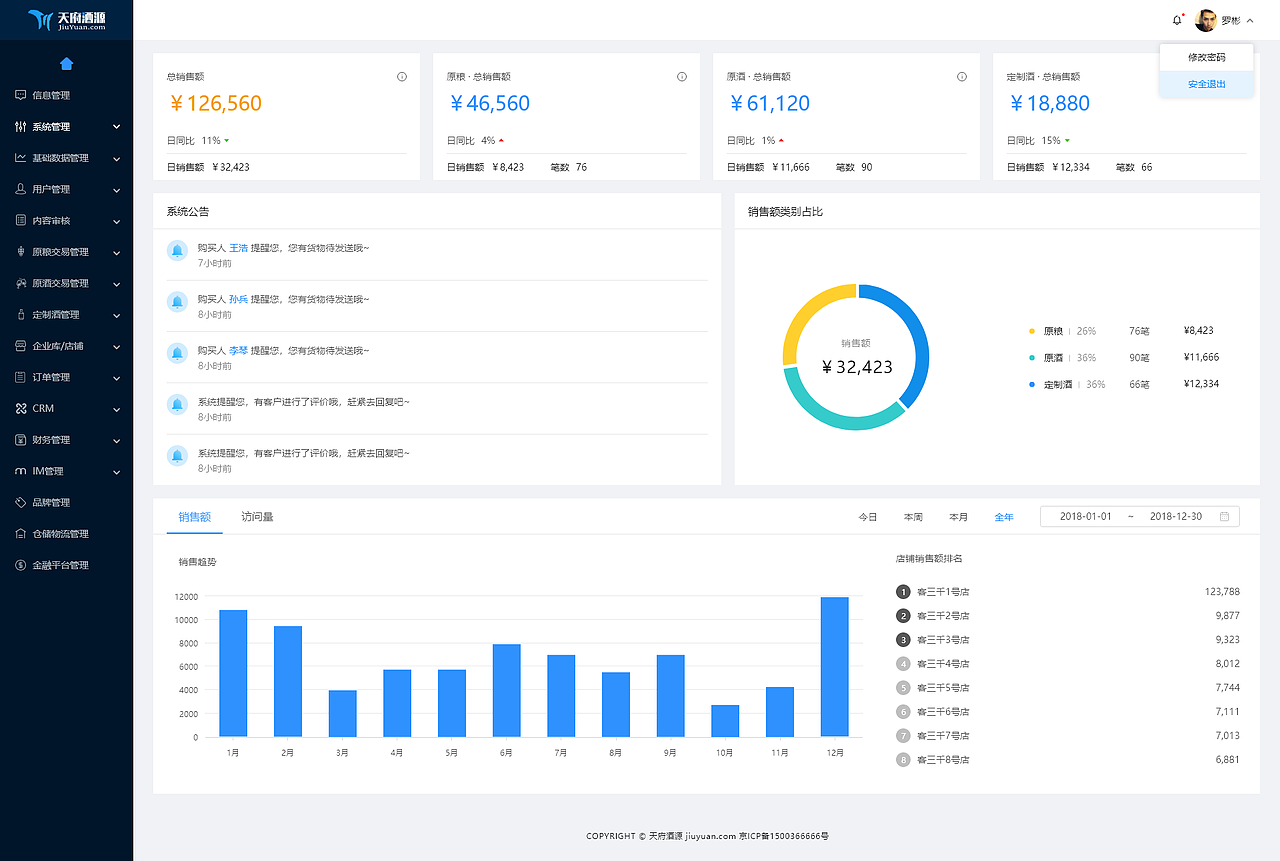The width and height of the screenshot is (1280, 861).
Task: Click info icon on 总销售额 card
Action: coord(402,77)
